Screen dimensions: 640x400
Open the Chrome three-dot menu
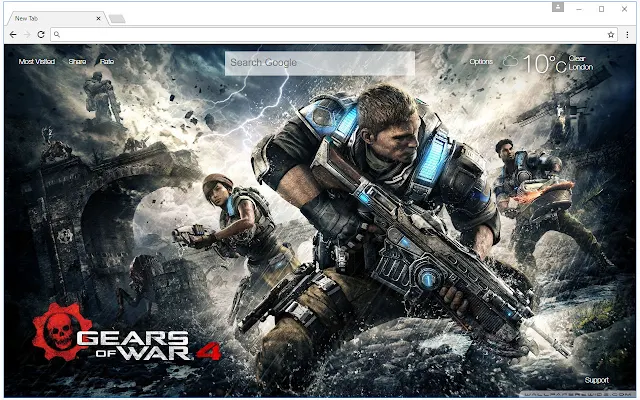coord(628,35)
